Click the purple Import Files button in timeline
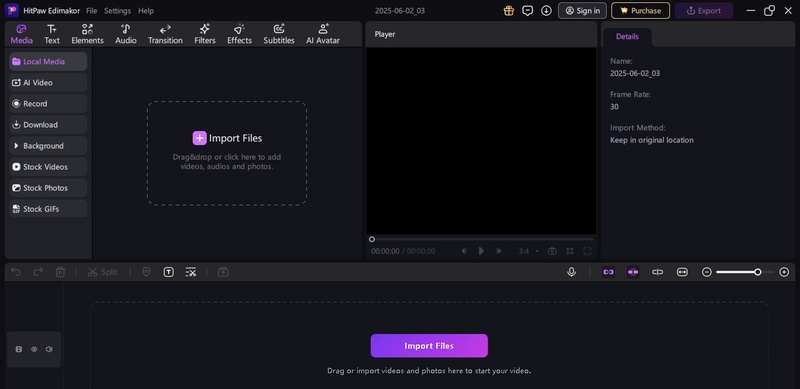This screenshot has height=389, width=800. [429, 346]
